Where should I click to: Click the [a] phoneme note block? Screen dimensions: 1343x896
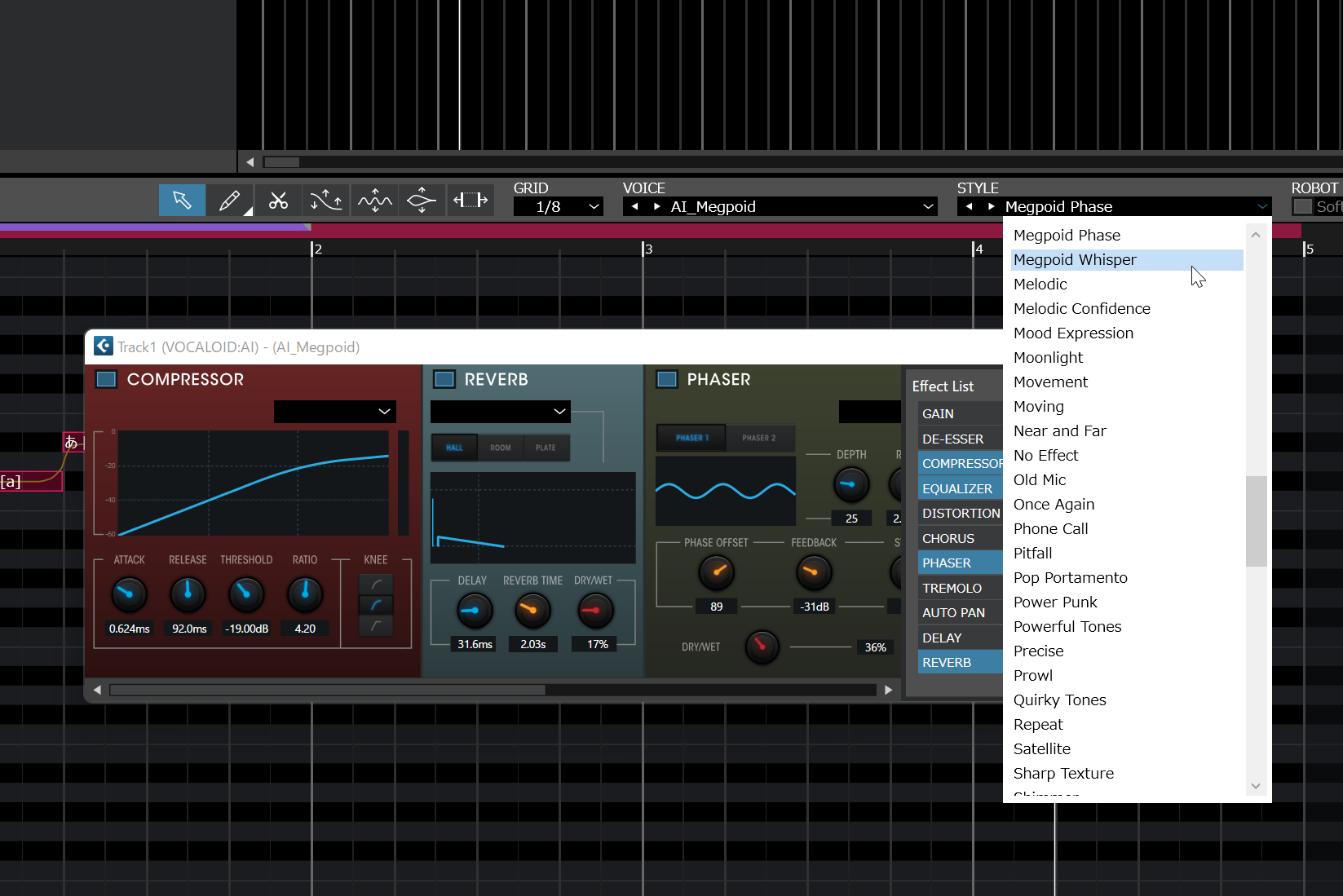pos(31,482)
